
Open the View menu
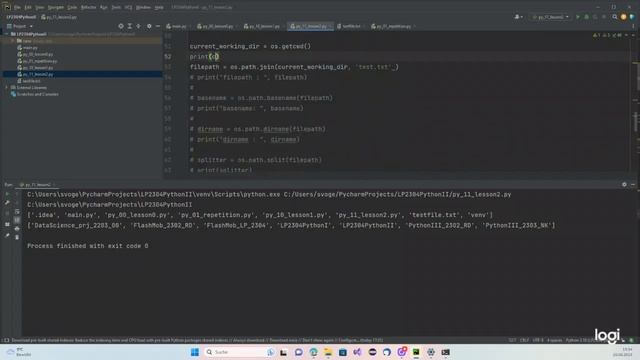(x=40, y=7)
